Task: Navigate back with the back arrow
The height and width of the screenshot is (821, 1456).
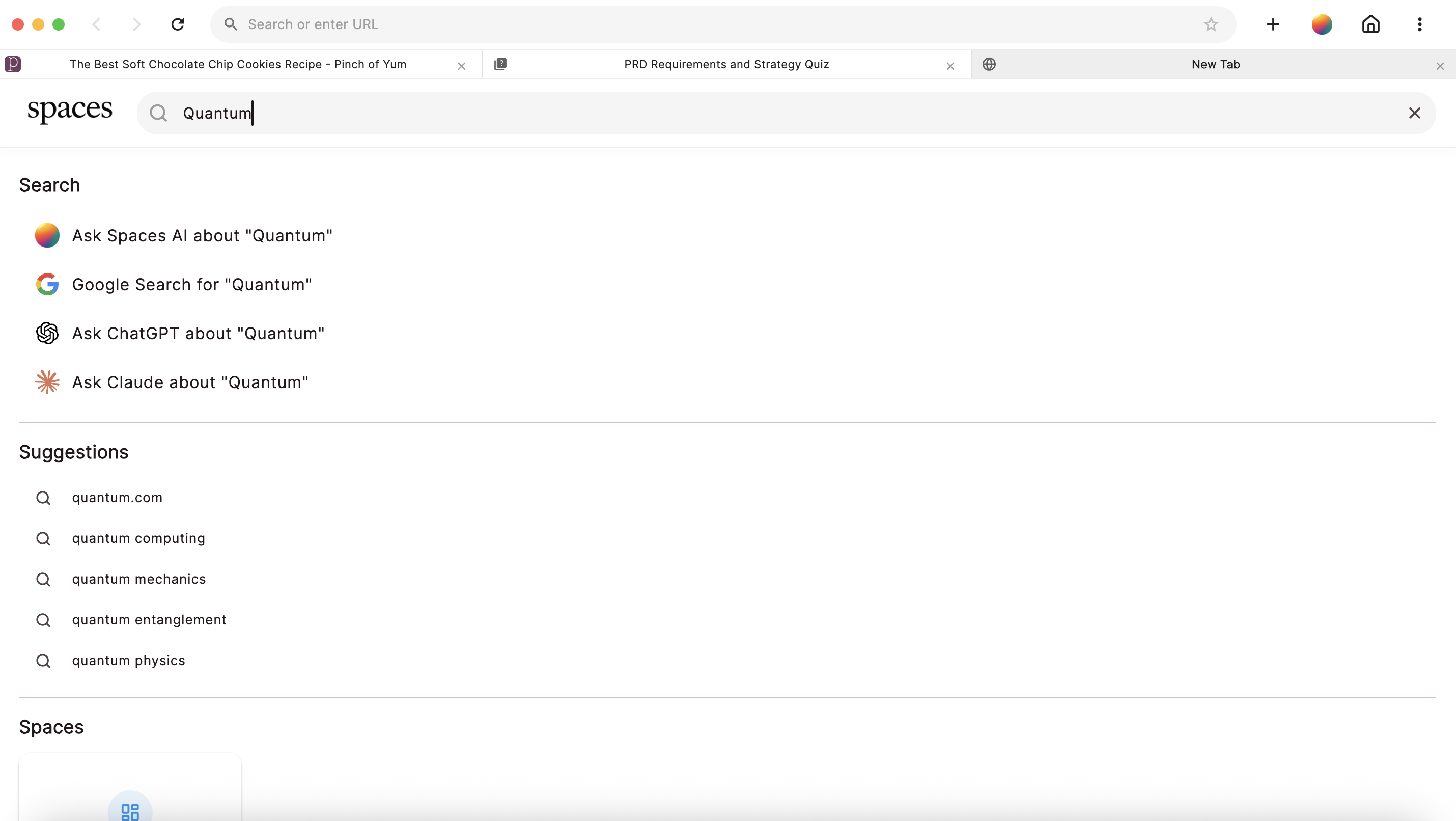Action: (x=97, y=24)
